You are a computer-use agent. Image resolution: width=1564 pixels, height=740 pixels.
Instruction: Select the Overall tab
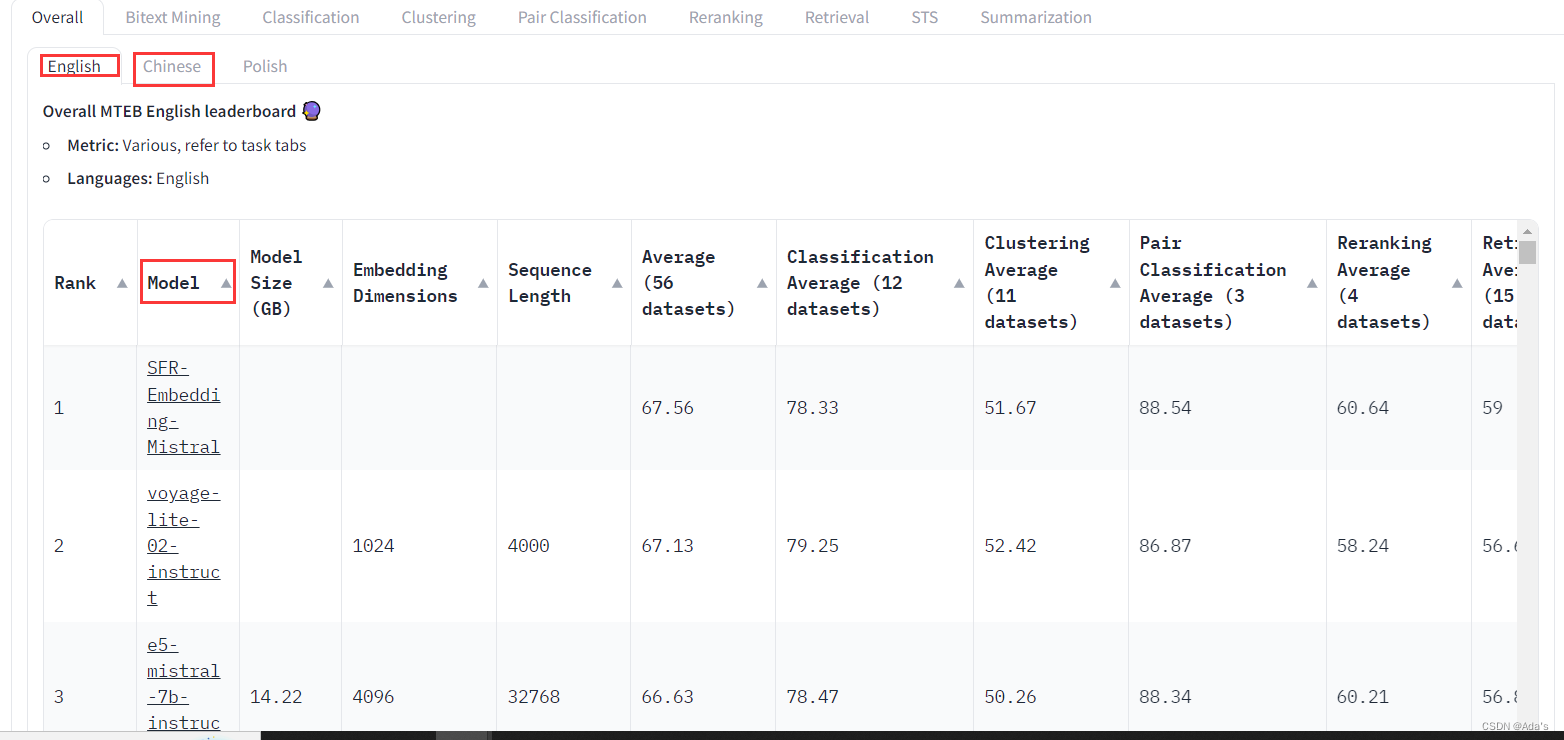click(x=58, y=17)
